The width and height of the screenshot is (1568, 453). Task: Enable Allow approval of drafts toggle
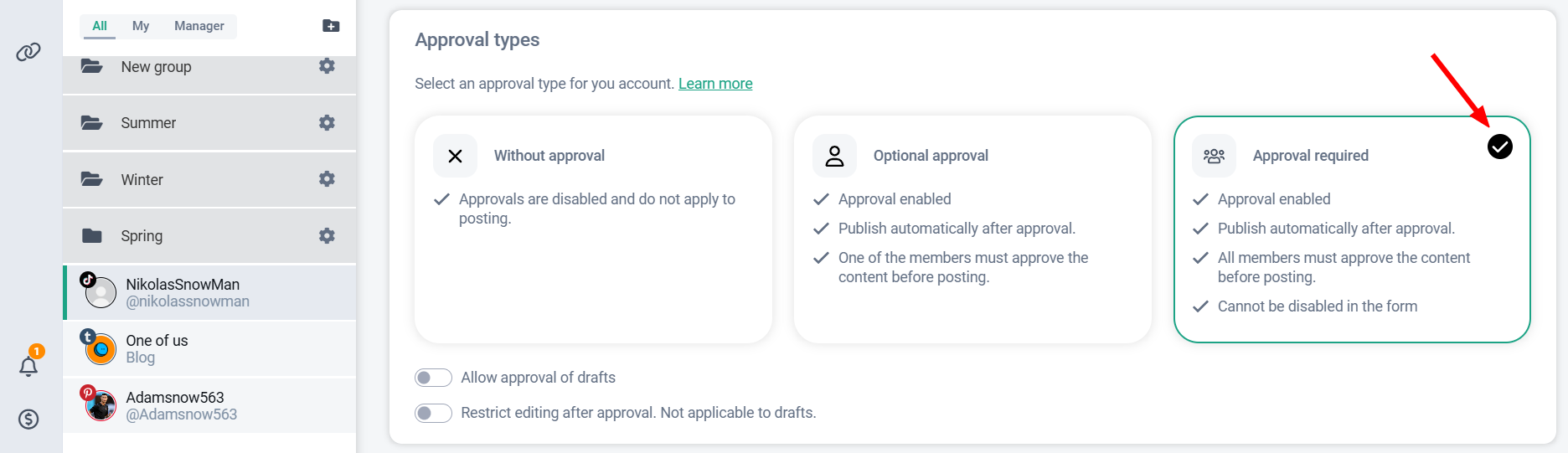433,378
